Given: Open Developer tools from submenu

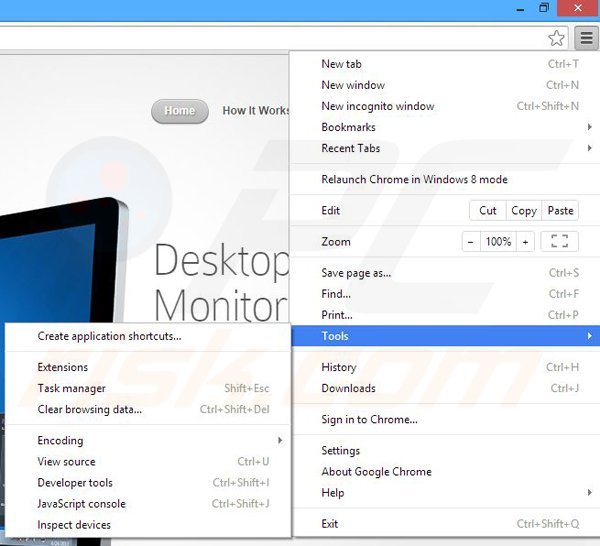Looking at the screenshot, I should click(x=75, y=483).
